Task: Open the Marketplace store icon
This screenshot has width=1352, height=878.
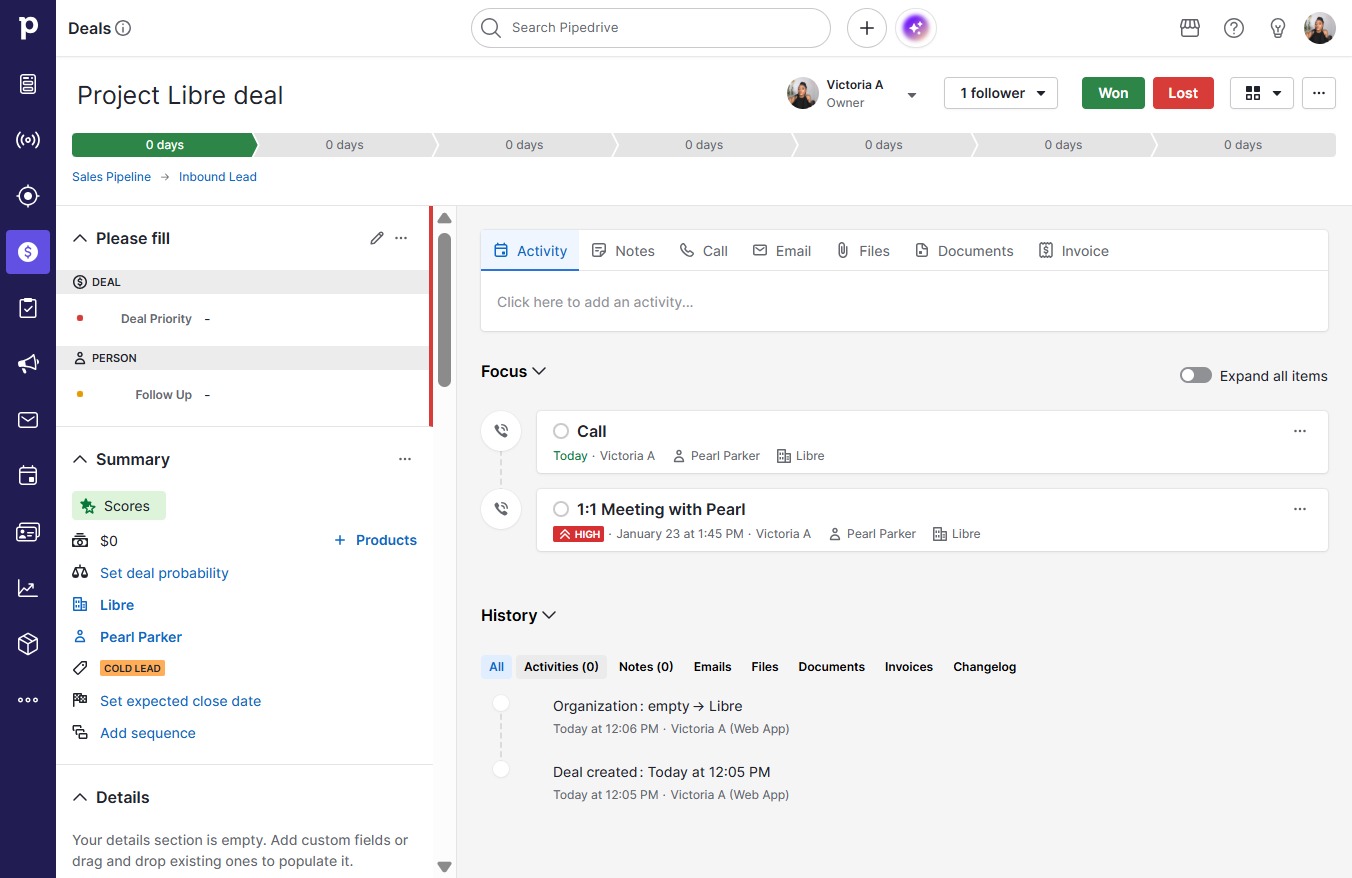Action: click(x=1190, y=28)
